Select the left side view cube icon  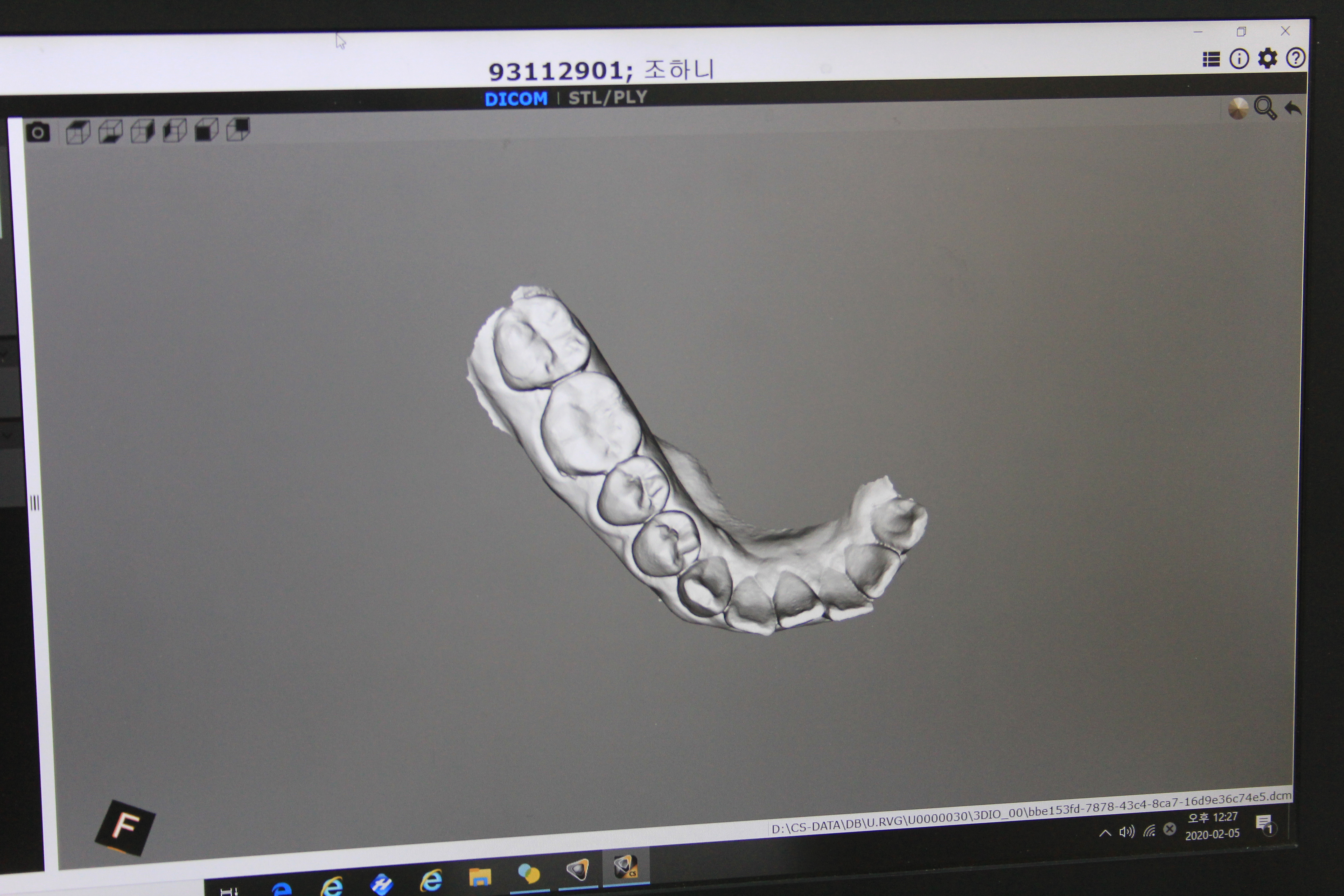coord(174,130)
